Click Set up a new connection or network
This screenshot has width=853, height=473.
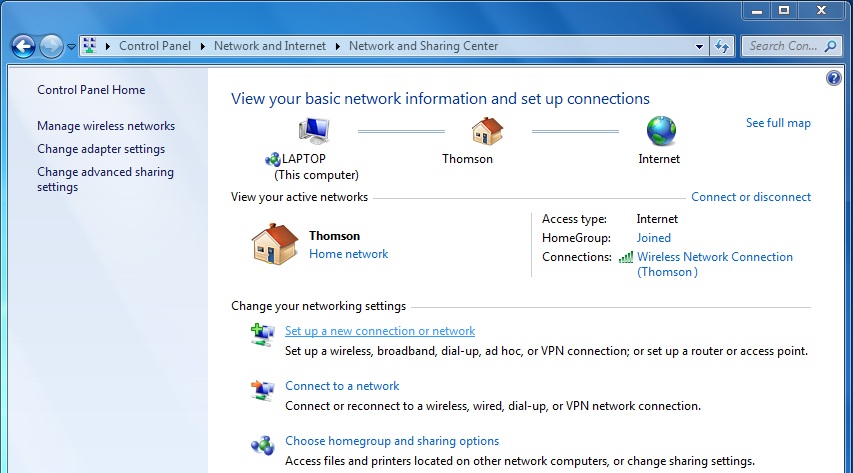pyautogui.click(x=380, y=331)
